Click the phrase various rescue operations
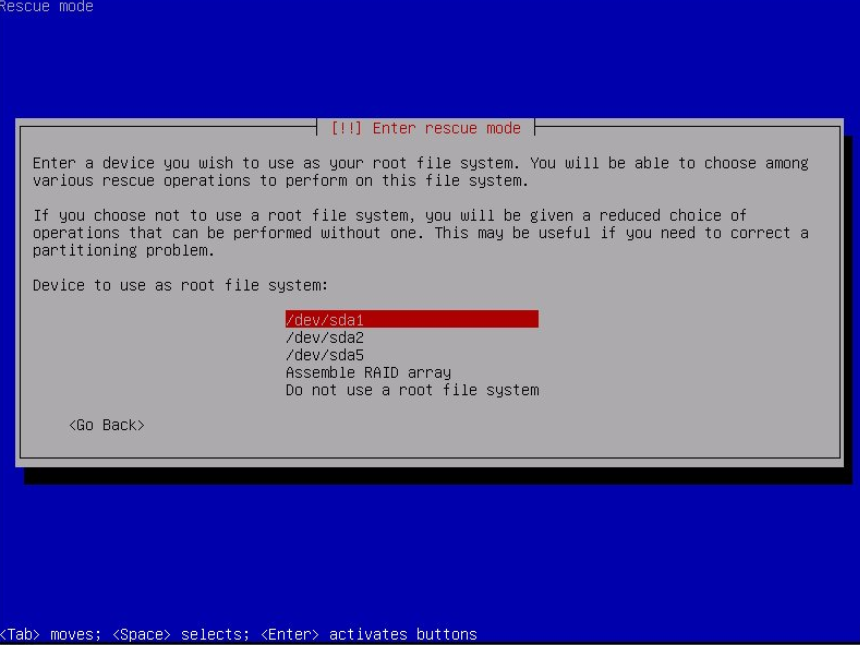The height and width of the screenshot is (645, 860). point(130,181)
